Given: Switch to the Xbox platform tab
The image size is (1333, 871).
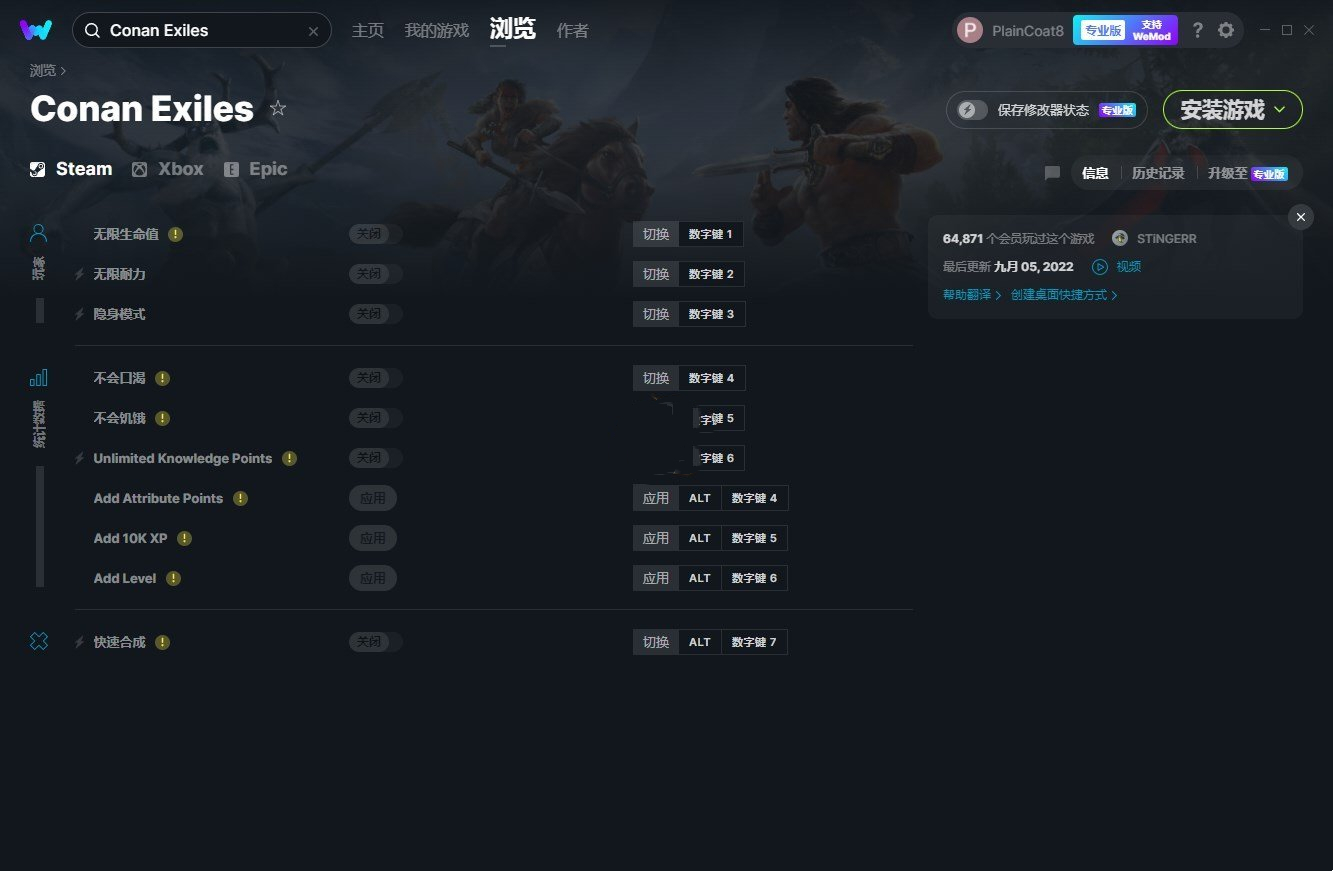Looking at the screenshot, I should [167, 169].
